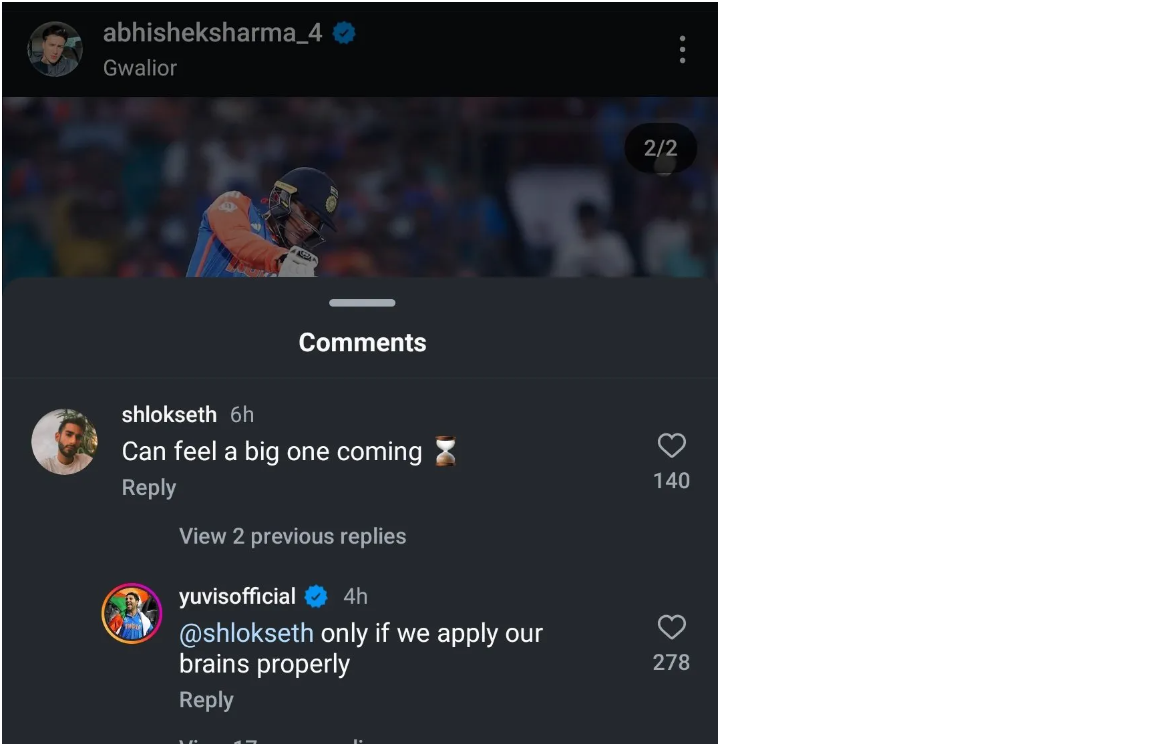Reply to yuvisofficial's comment

[206, 700]
